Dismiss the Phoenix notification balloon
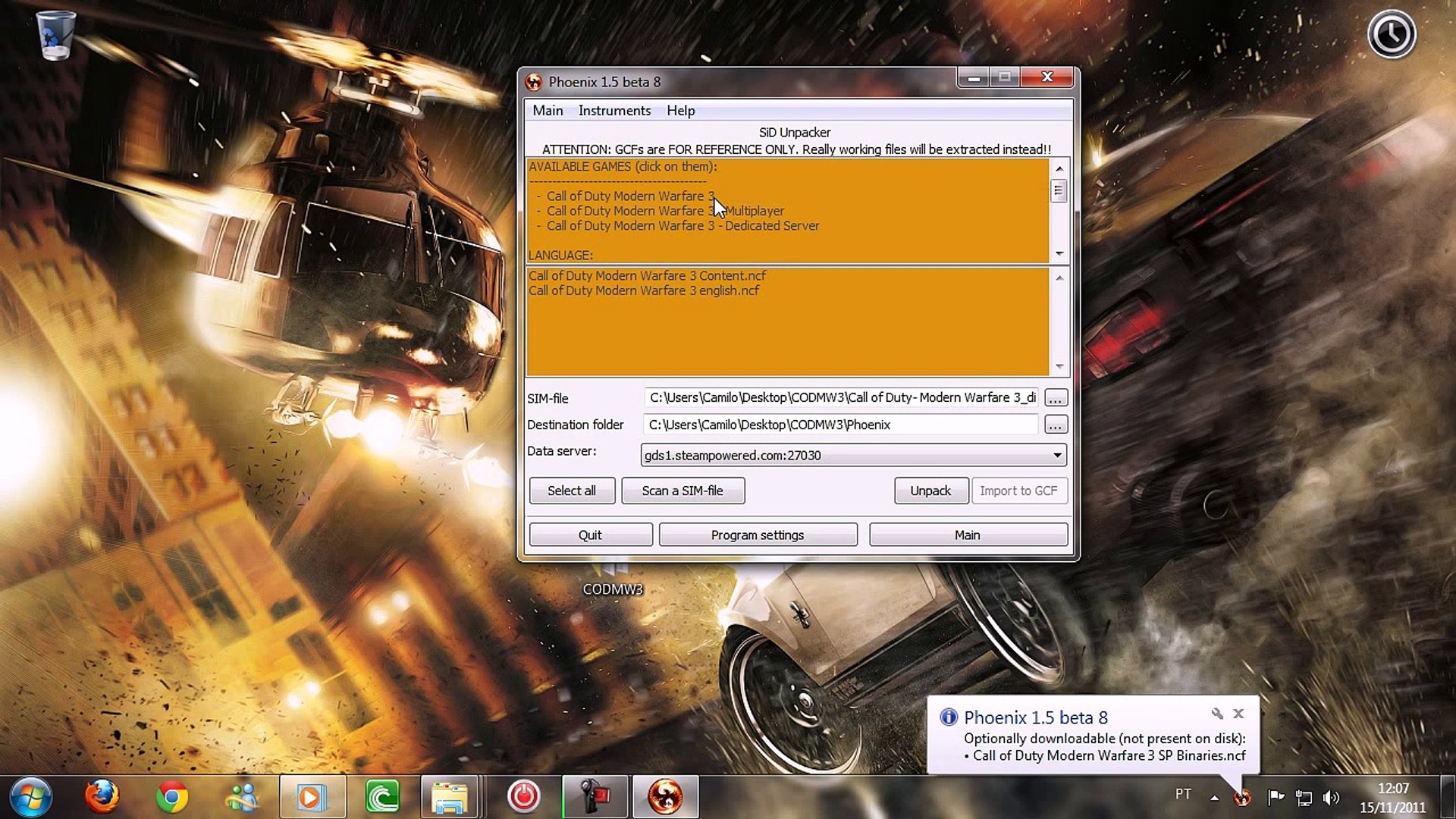1456x819 pixels. 1238,714
